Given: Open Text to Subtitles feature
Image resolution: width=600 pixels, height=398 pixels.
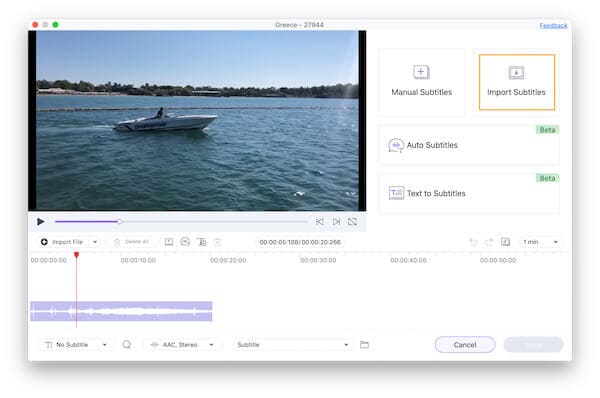Looking at the screenshot, I should [469, 193].
